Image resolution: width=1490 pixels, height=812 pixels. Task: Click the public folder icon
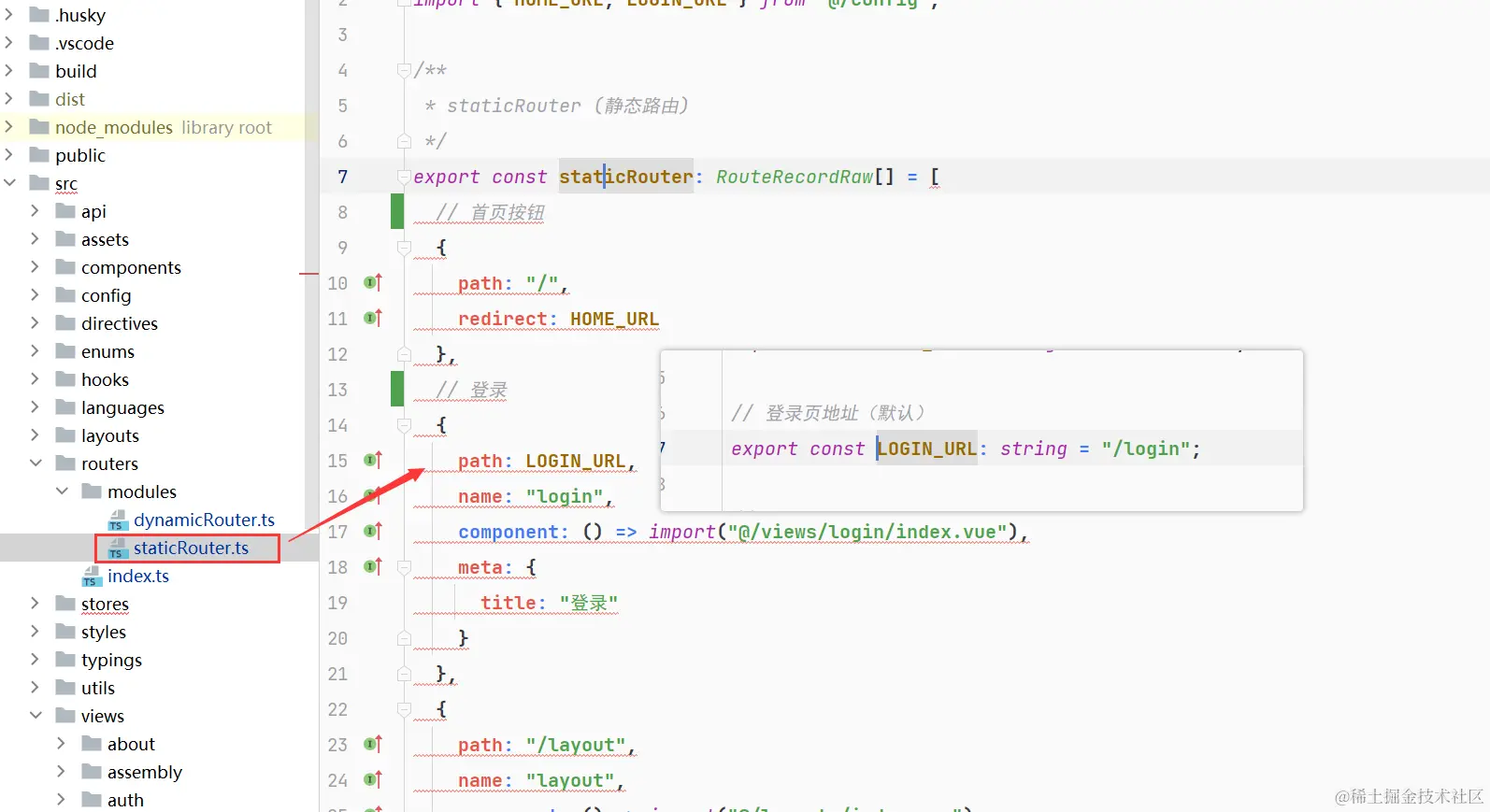pos(39,155)
